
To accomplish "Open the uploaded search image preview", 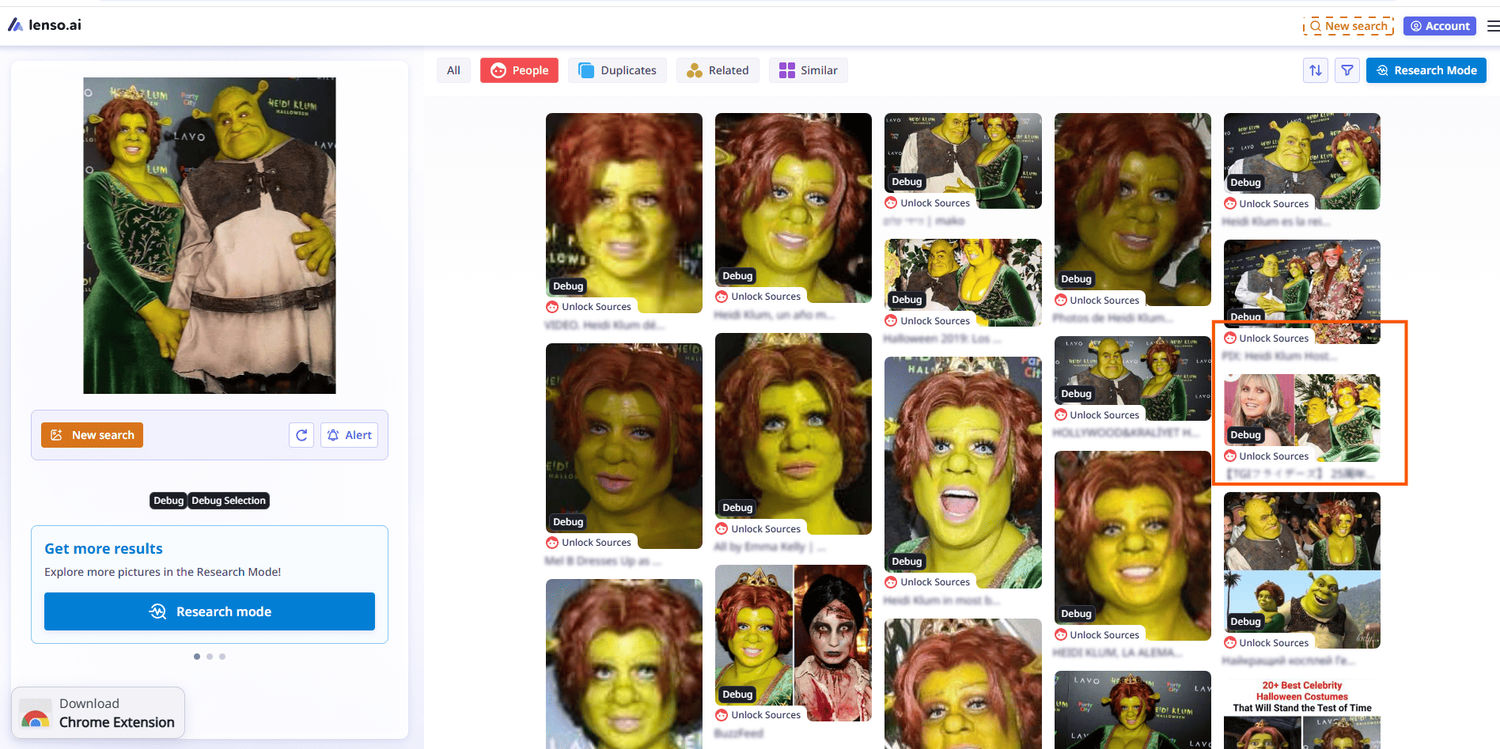I will coord(209,236).
